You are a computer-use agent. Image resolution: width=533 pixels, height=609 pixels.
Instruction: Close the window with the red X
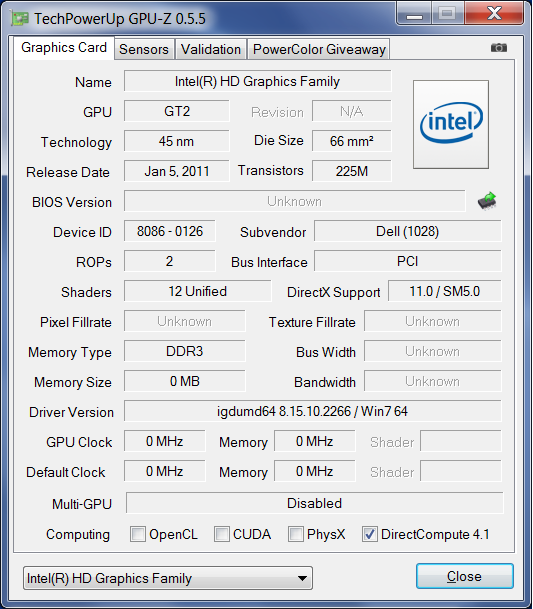494,13
